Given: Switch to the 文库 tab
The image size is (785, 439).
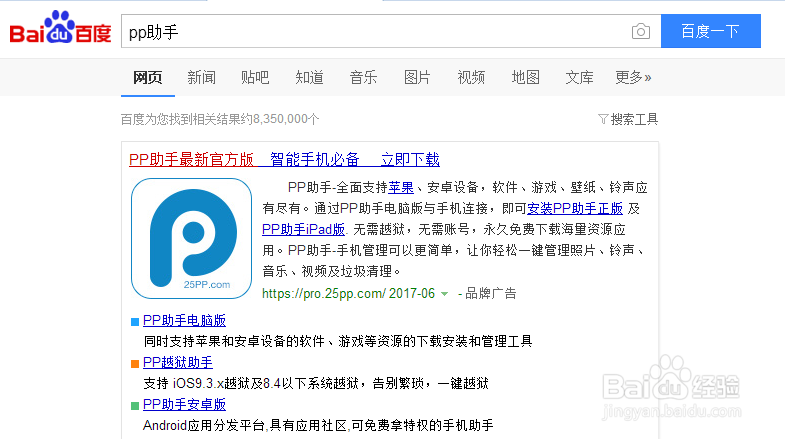Looking at the screenshot, I should (579, 77).
